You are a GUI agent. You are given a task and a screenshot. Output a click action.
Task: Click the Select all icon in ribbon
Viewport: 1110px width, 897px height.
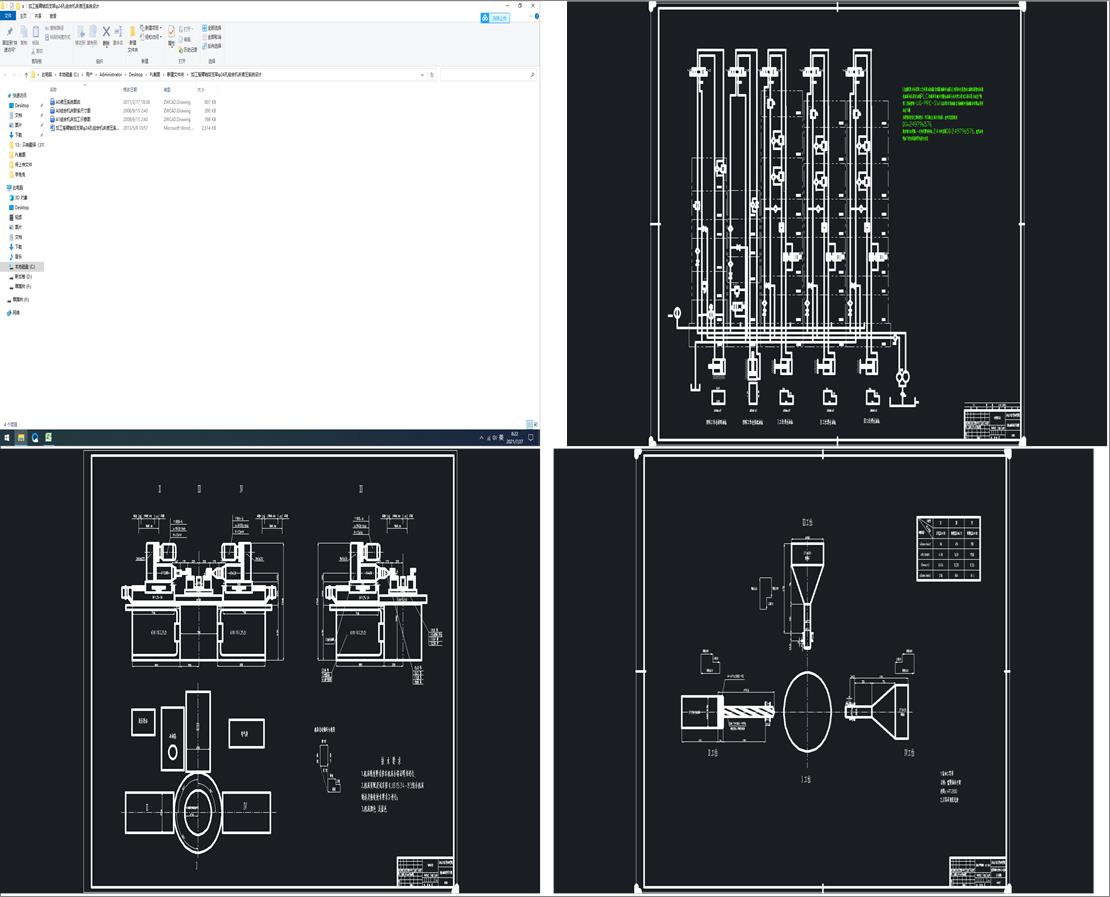[212, 28]
